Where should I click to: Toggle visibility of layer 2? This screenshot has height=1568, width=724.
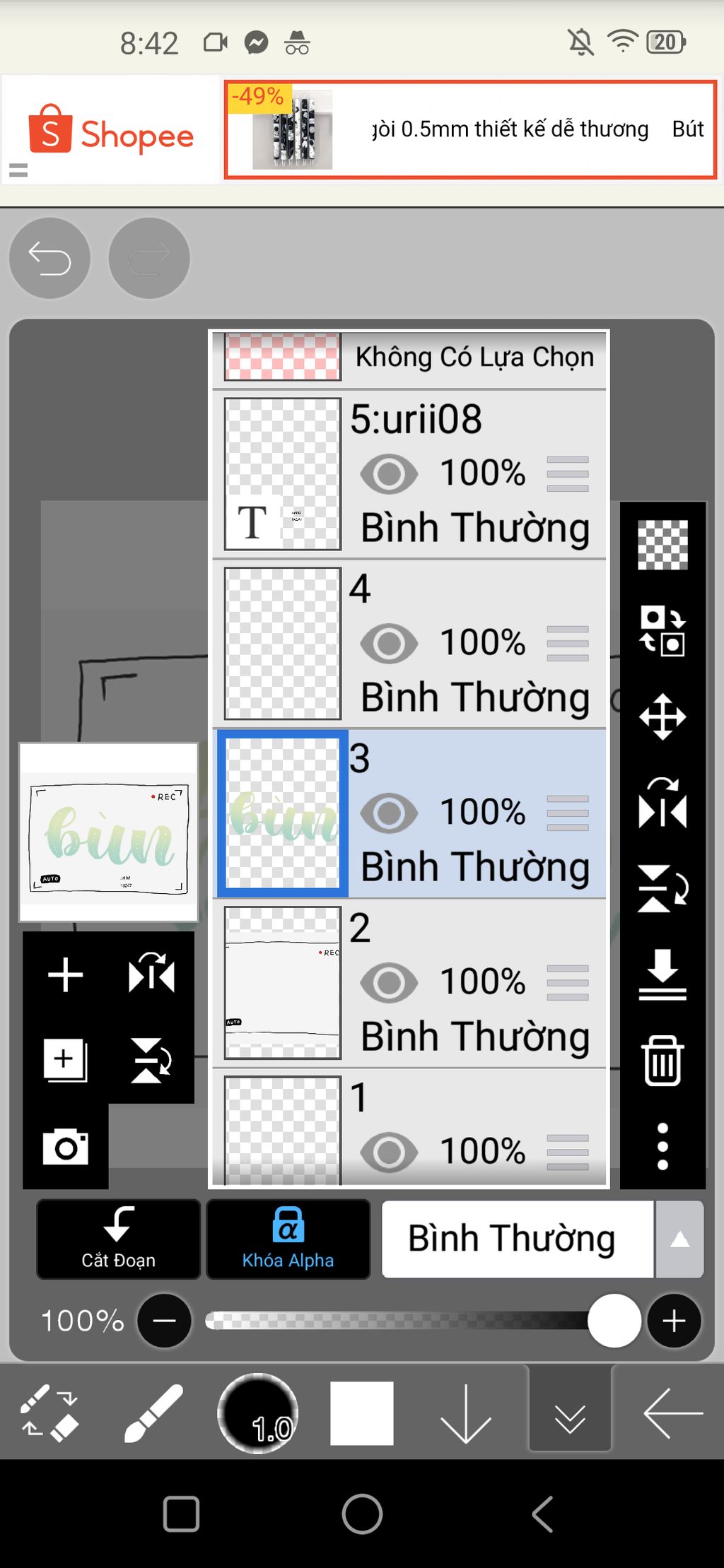point(389,982)
